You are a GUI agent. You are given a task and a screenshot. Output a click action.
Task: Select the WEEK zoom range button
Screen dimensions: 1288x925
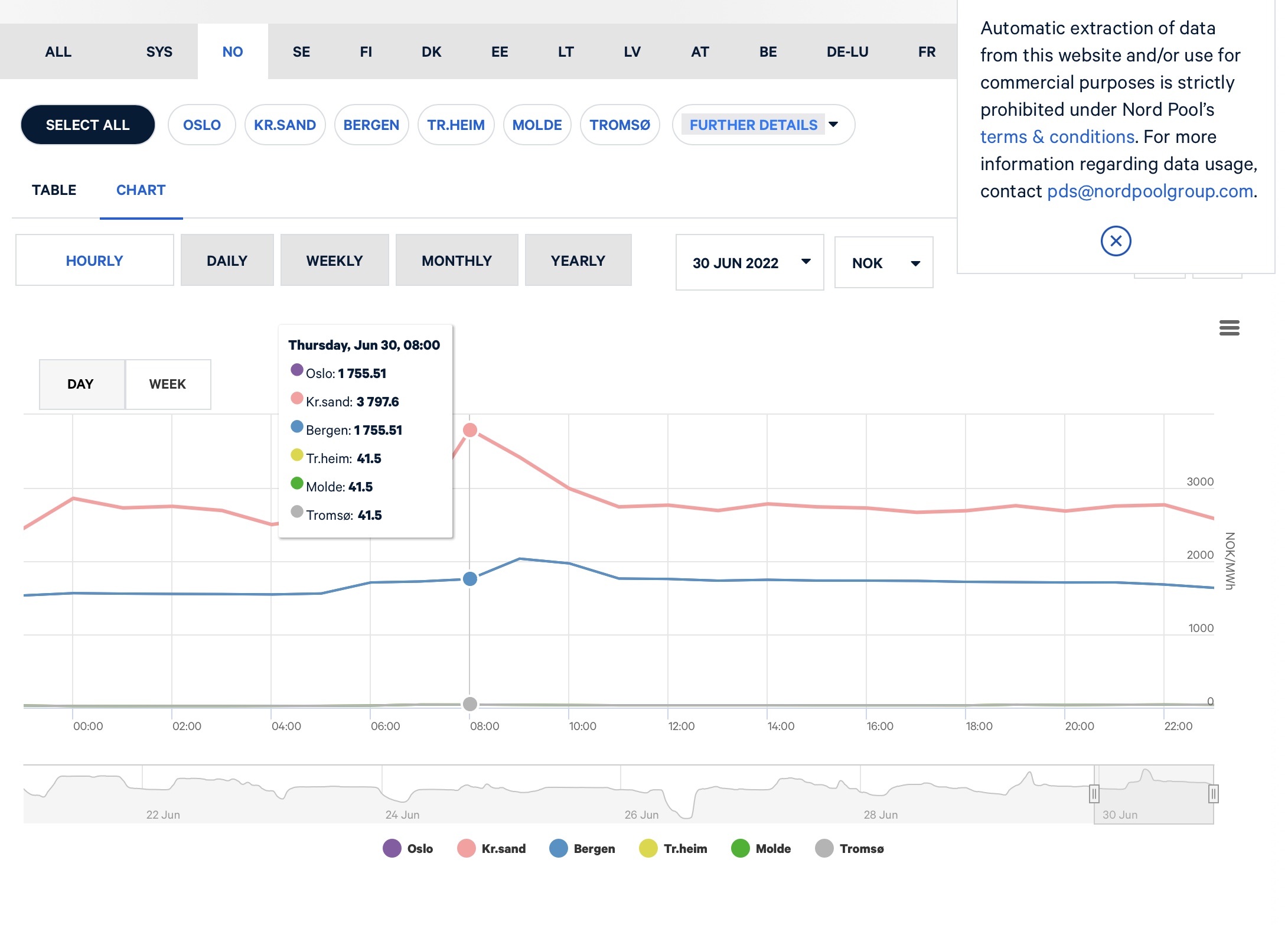coord(168,384)
